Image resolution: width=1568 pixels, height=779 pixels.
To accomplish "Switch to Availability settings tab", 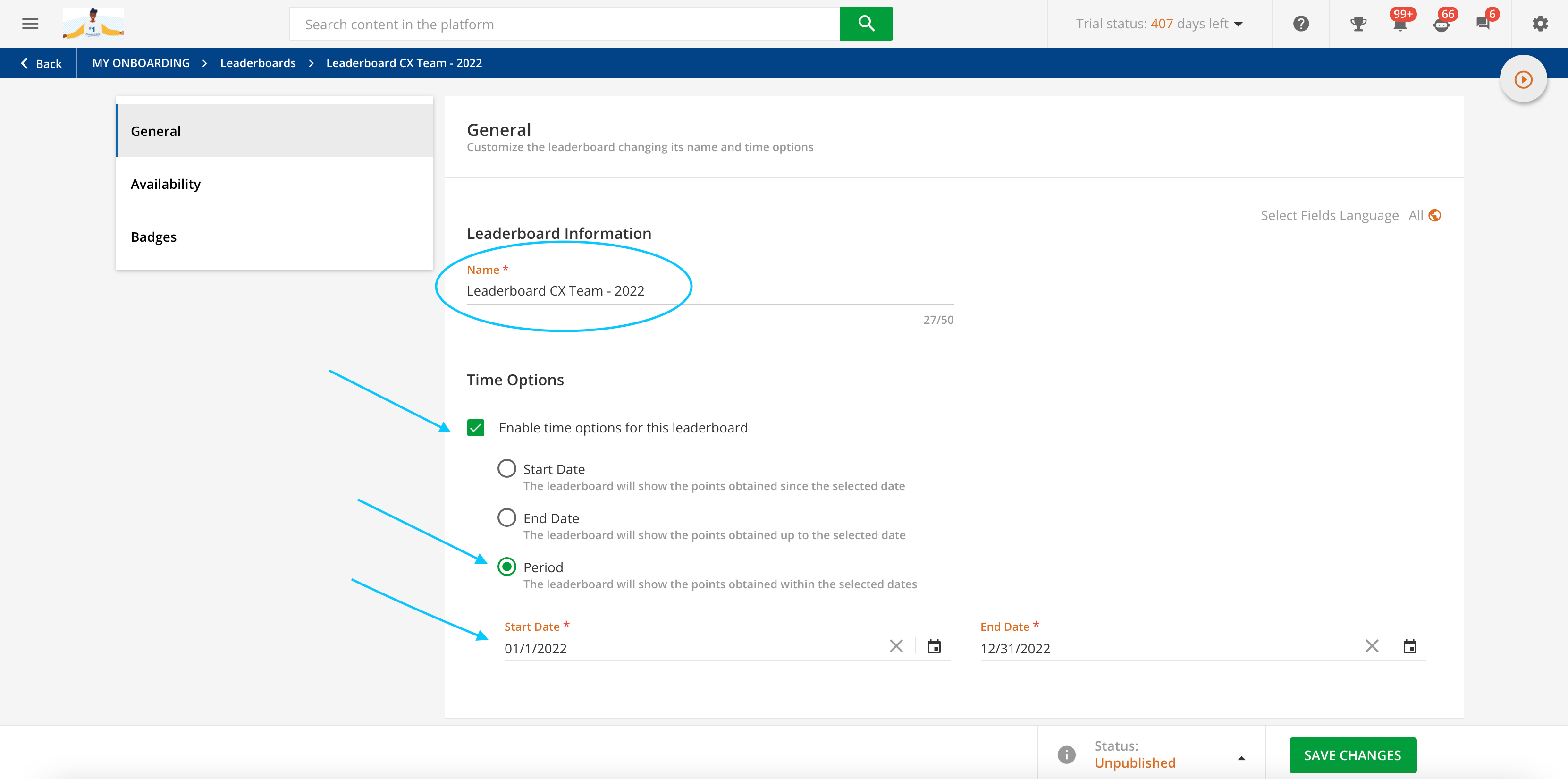I will tap(166, 183).
